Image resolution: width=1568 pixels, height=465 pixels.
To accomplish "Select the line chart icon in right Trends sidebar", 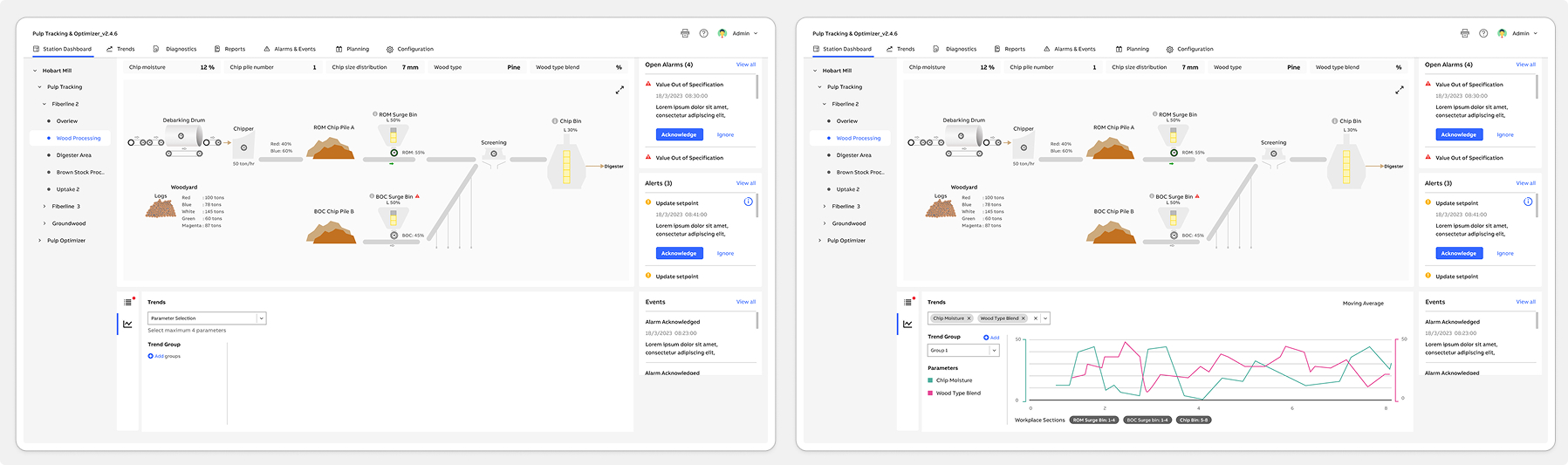I will [x=907, y=324].
